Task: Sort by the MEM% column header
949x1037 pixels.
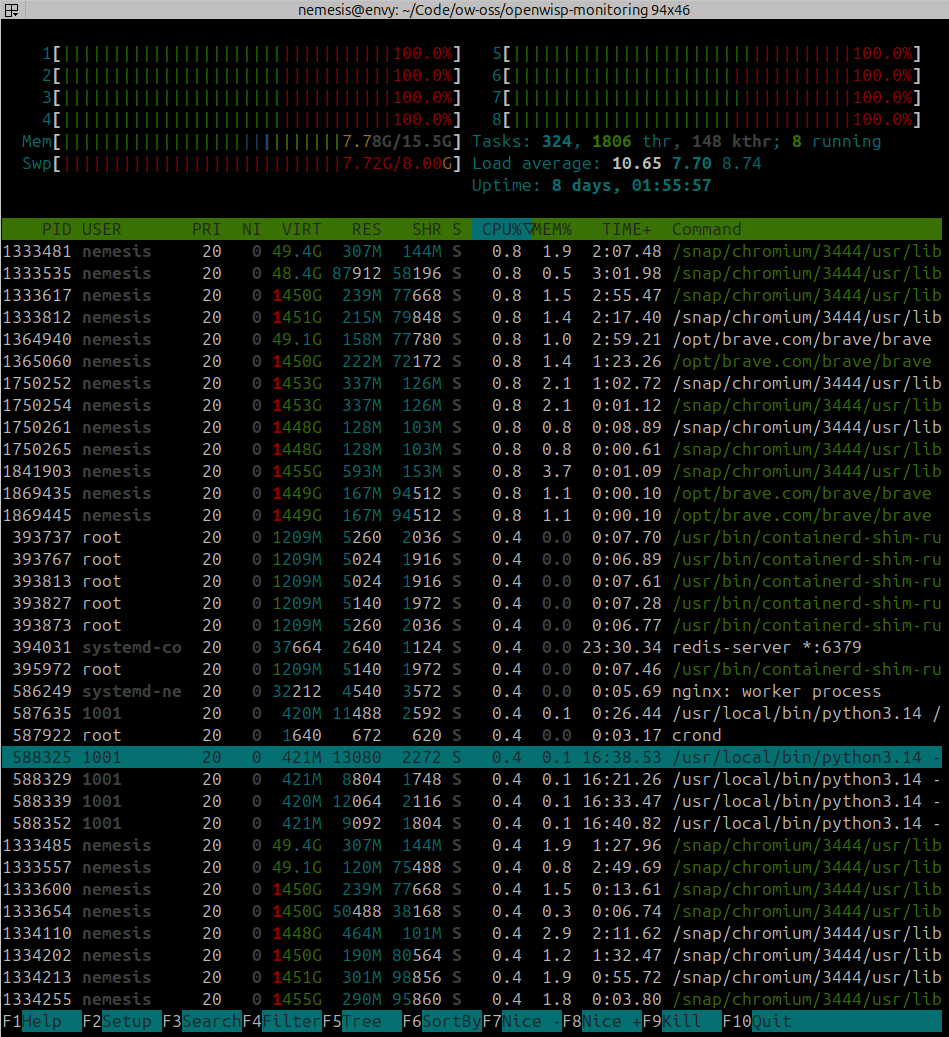Action: click(552, 229)
